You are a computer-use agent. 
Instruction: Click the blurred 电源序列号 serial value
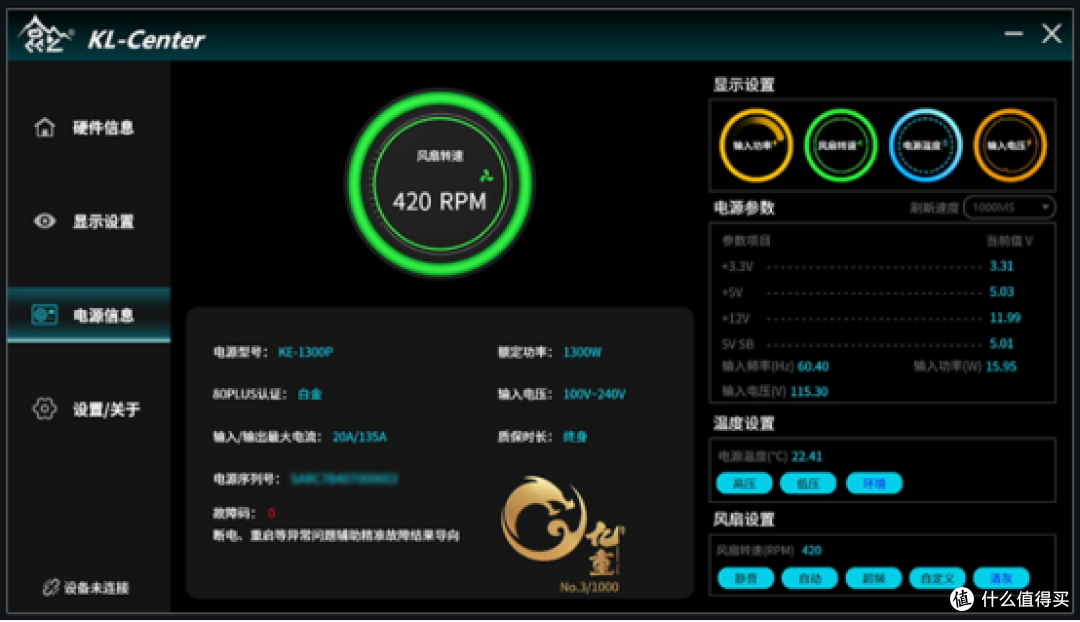coord(344,479)
